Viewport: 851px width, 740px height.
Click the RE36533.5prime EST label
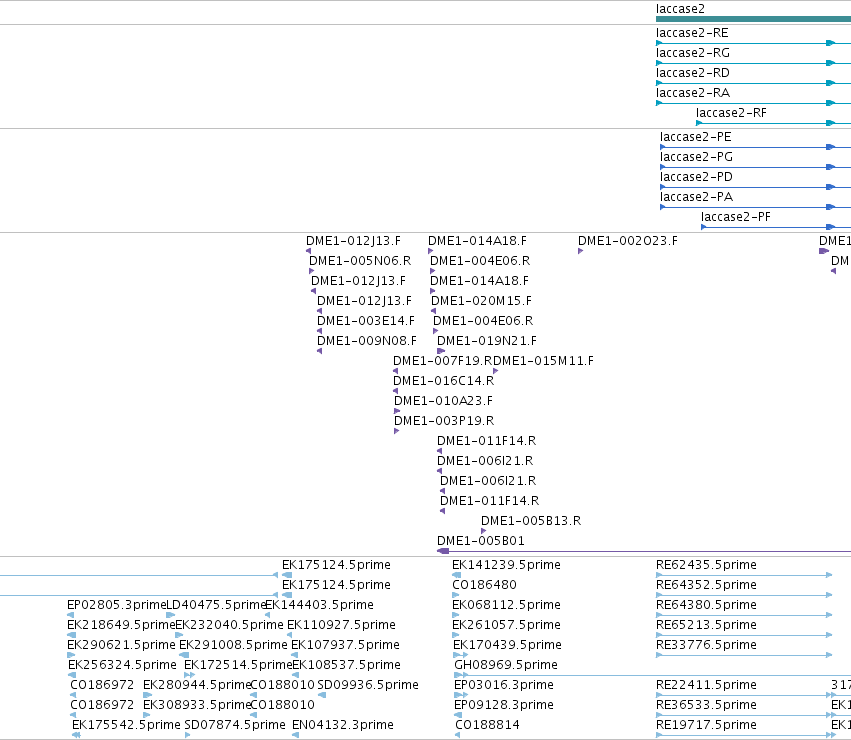(x=706, y=705)
